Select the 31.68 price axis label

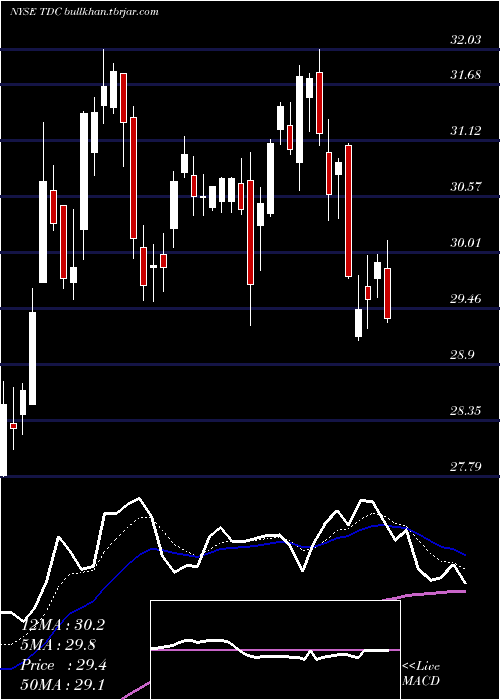[x=466, y=75]
